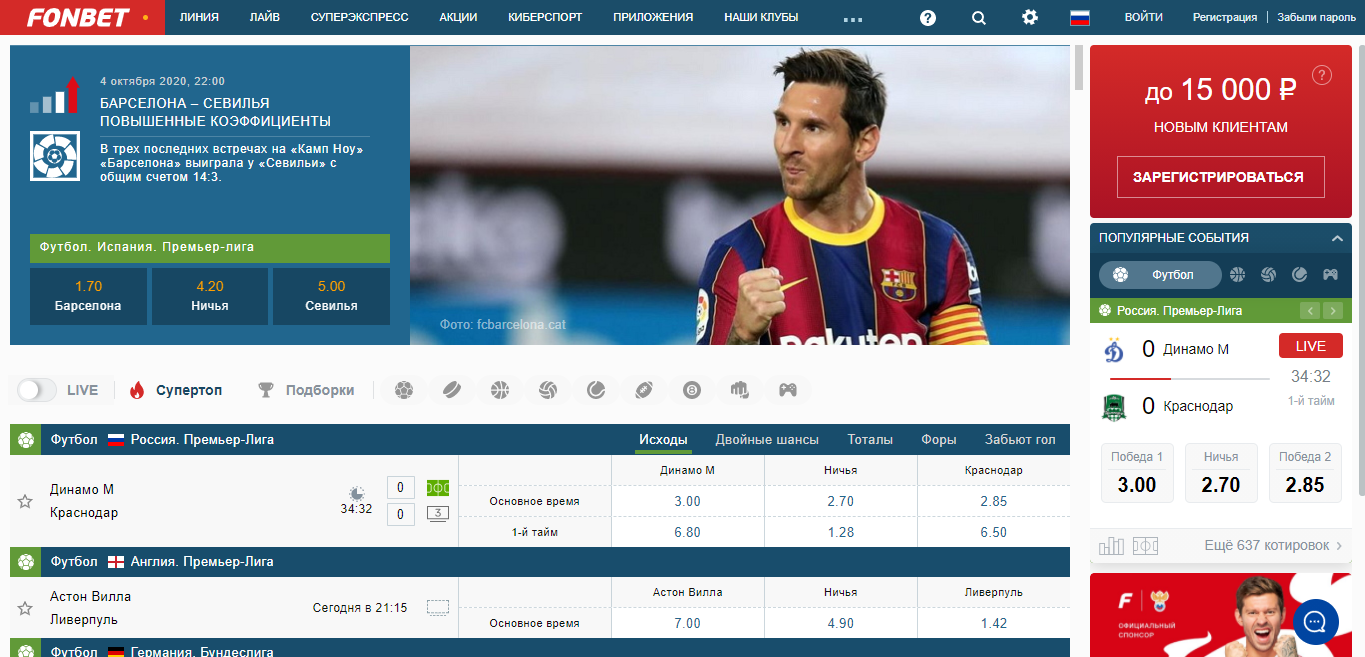The height and width of the screenshot is (657, 1365).
Task: Click the boxing fist icon filter
Action: pyautogui.click(x=740, y=390)
